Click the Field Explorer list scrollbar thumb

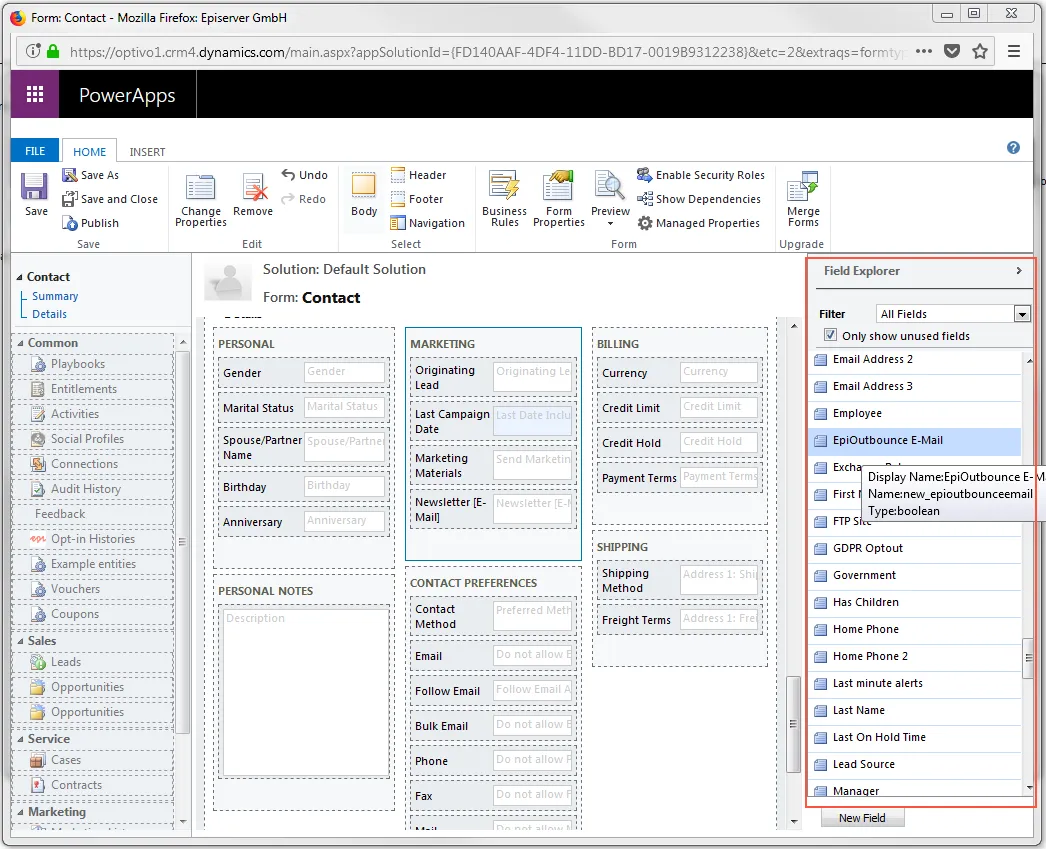tap(1029, 658)
